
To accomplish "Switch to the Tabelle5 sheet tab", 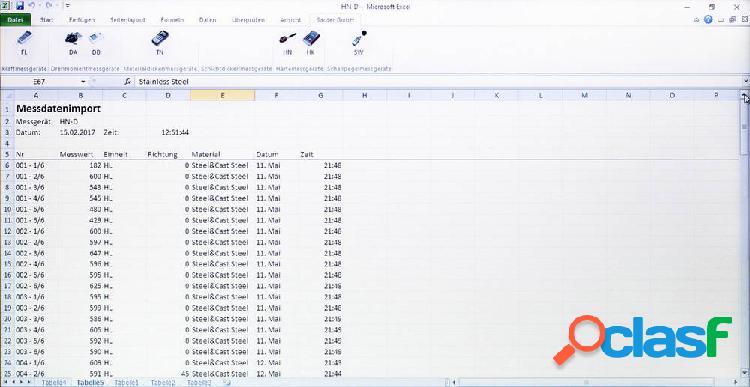I will tap(90, 383).
